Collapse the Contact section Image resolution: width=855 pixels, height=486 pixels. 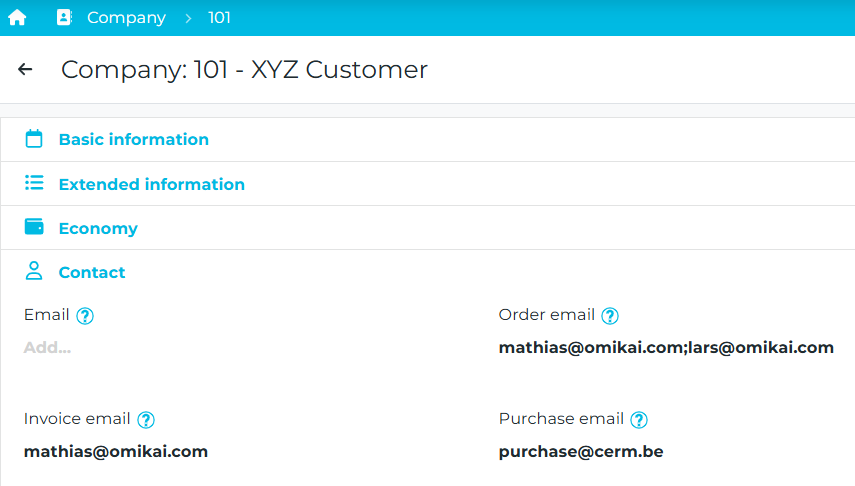click(92, 272)
